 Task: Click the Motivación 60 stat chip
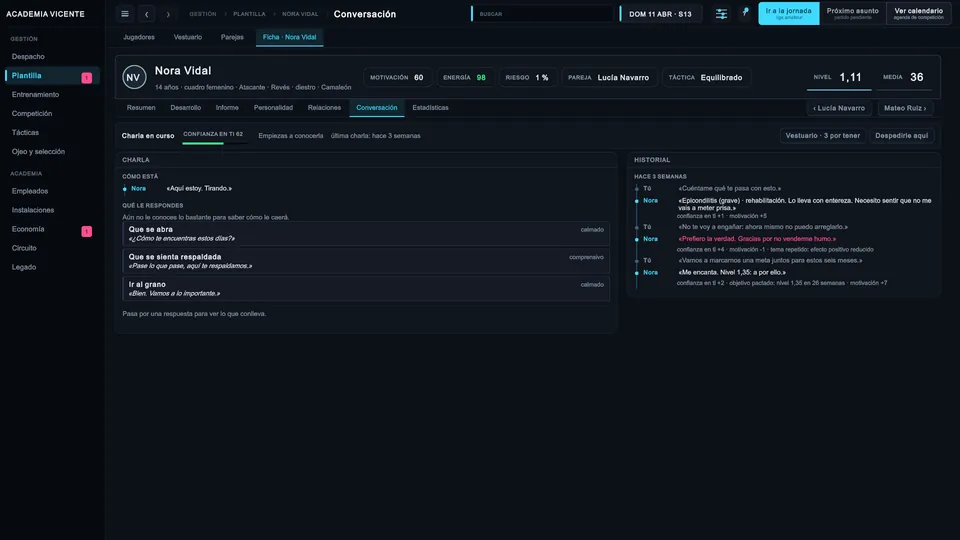[397, 78]
